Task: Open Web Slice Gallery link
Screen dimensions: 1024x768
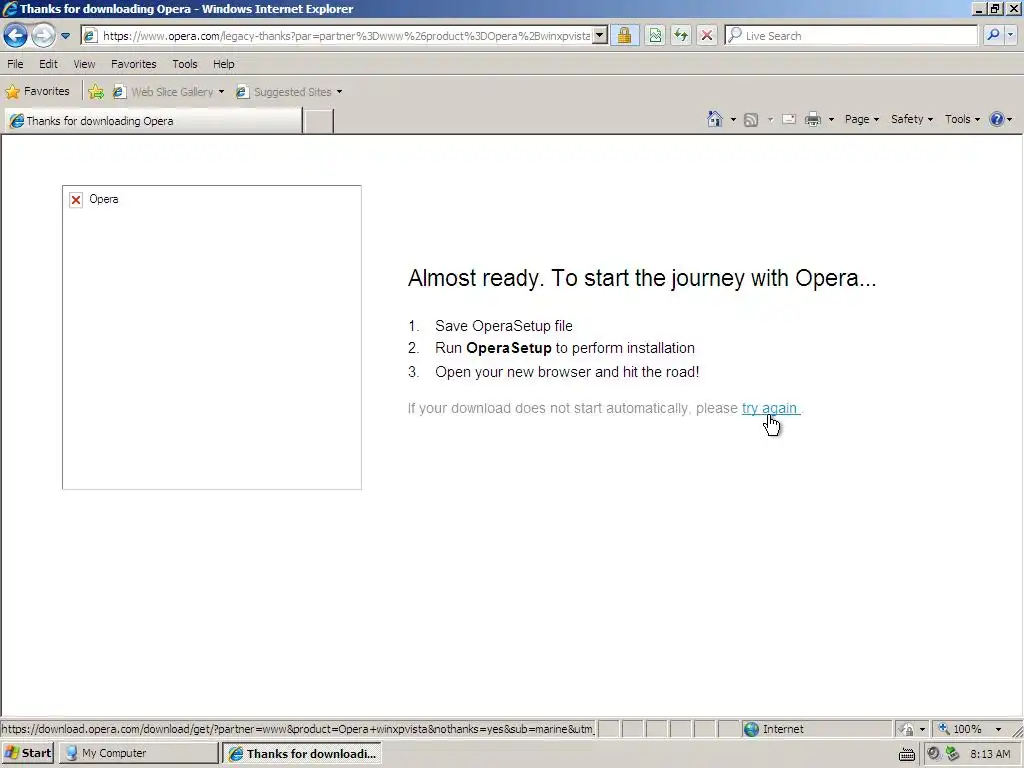Action: 164,92
